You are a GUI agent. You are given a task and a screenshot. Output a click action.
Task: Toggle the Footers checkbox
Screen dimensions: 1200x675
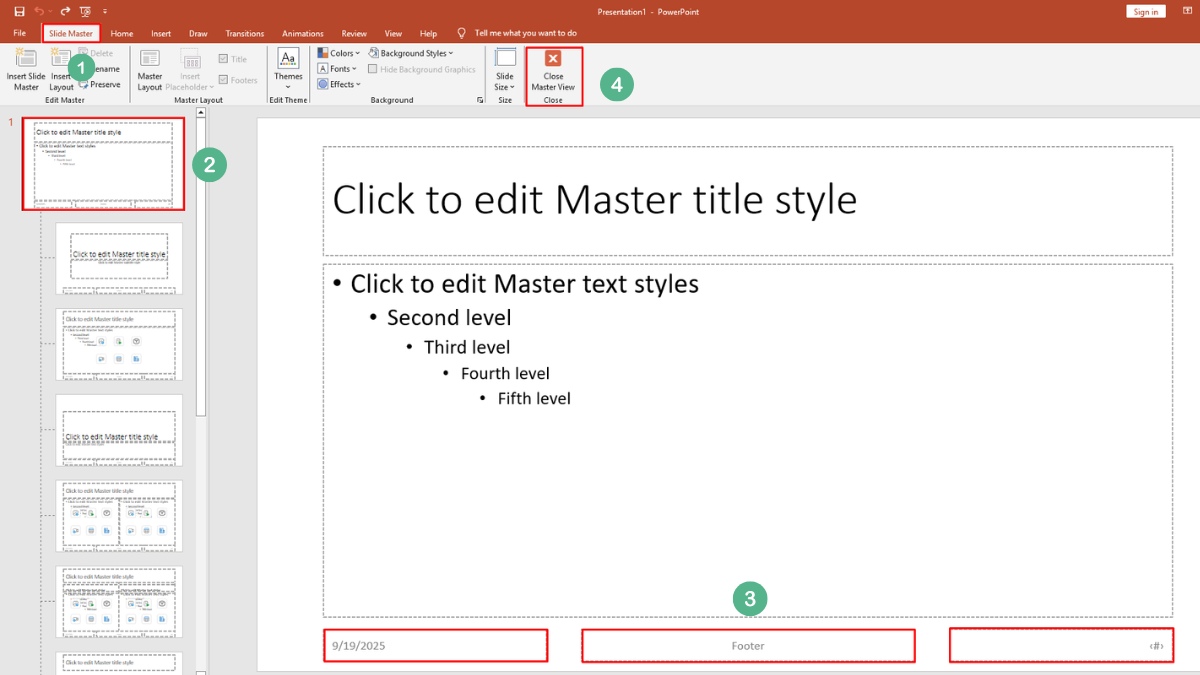click(223, 80)
